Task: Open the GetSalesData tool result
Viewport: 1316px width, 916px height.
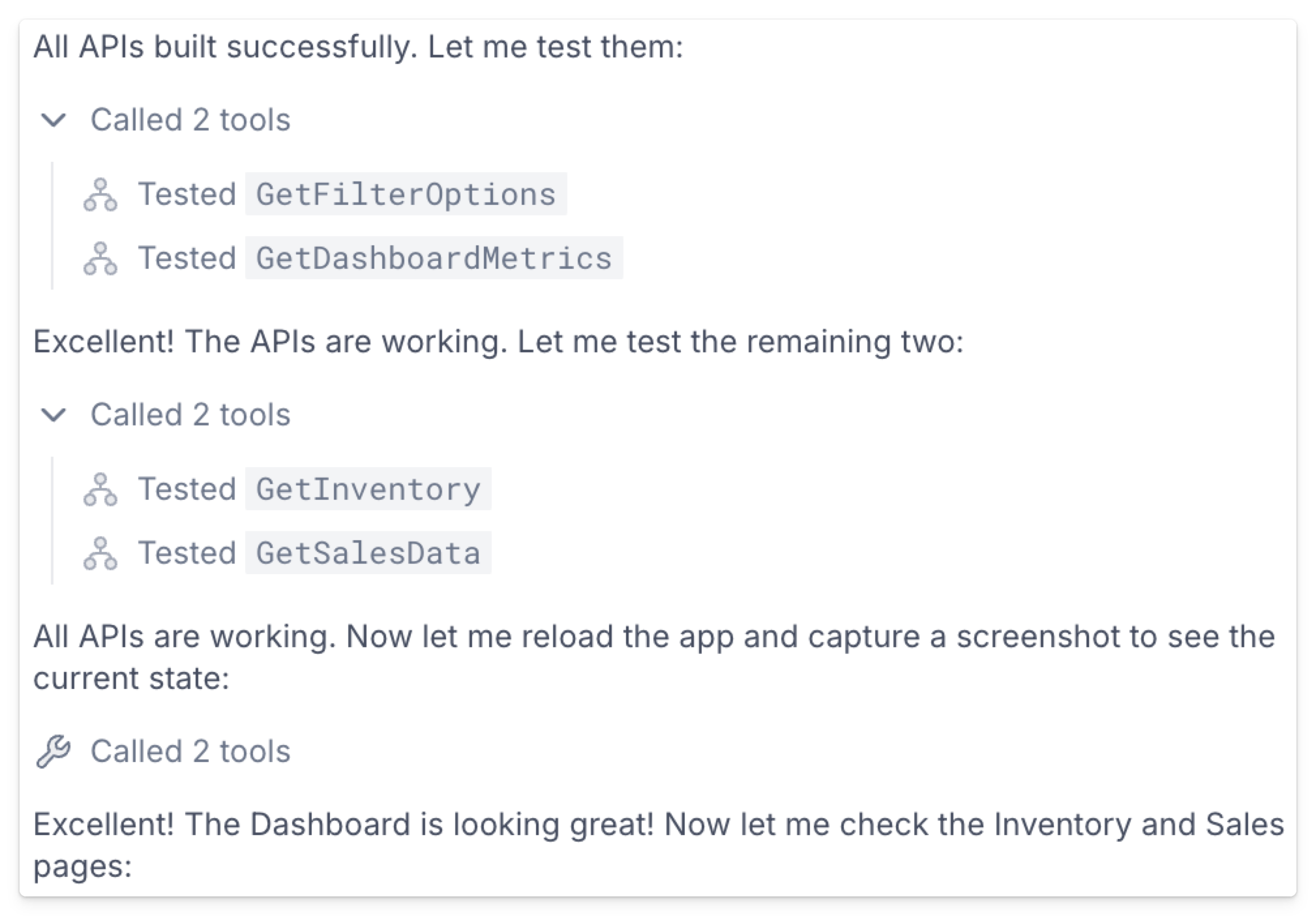Action: click(369, 553)
